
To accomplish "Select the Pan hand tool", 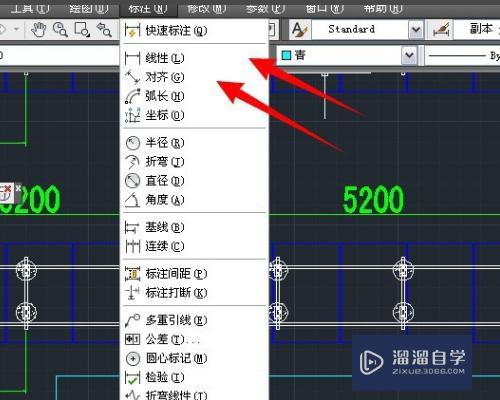I will tap(39, 29).
